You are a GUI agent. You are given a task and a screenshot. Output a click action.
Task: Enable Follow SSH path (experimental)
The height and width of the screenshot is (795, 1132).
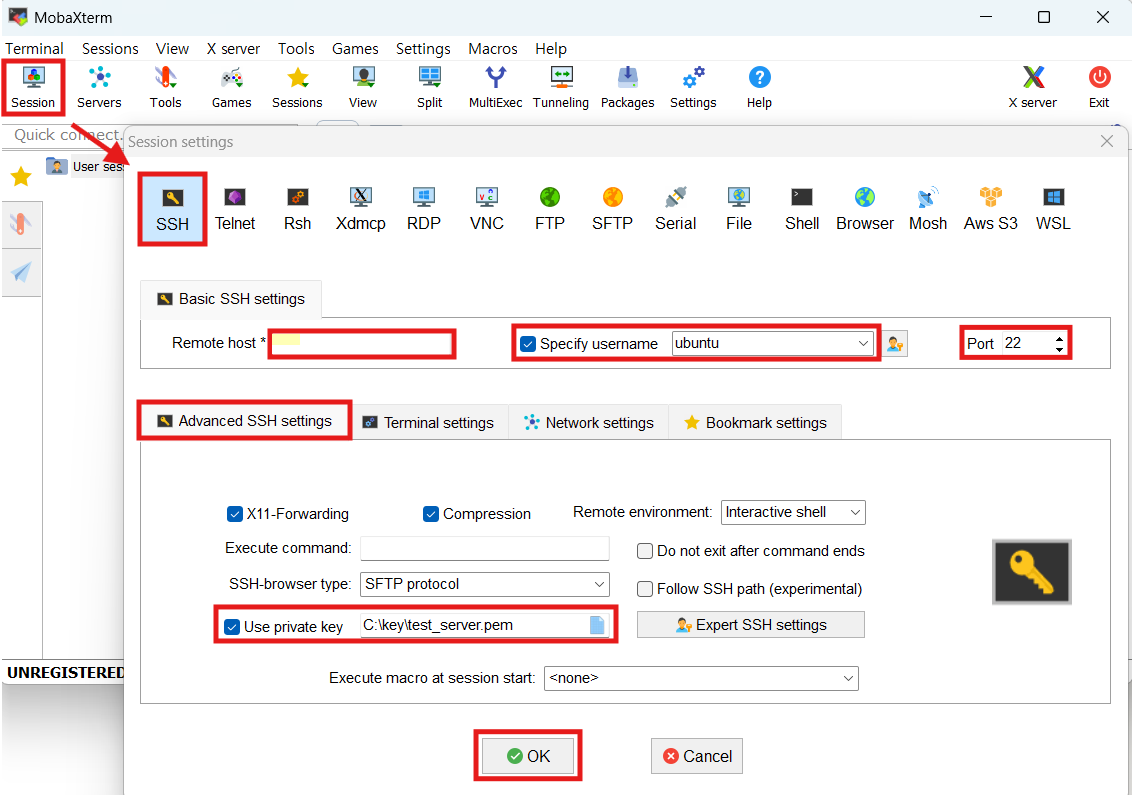pos(645,589)
